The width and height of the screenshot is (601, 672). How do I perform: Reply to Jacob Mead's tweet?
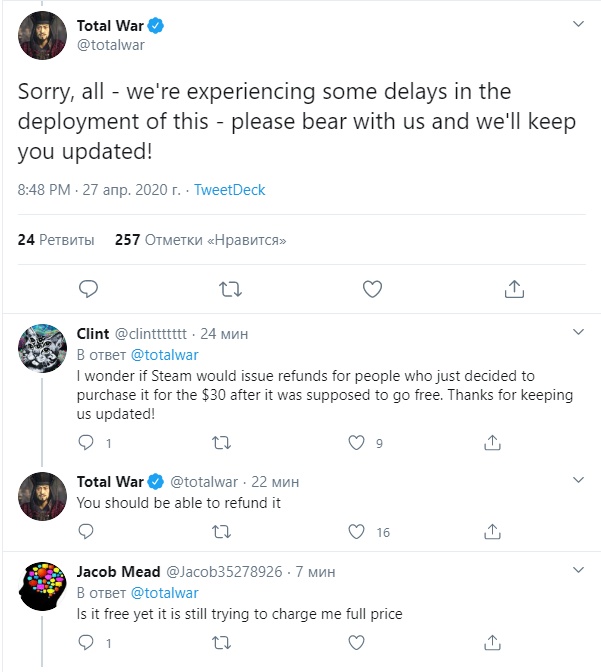88,642
